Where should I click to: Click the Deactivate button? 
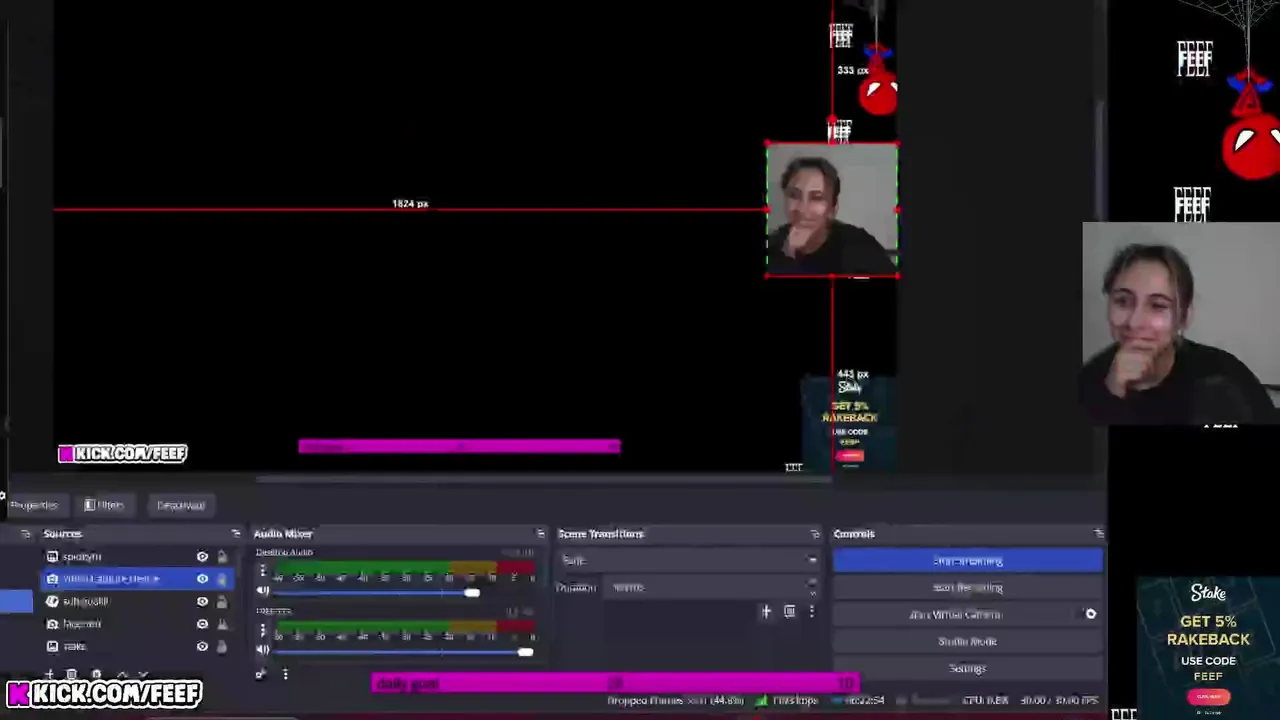coord(181,505)
